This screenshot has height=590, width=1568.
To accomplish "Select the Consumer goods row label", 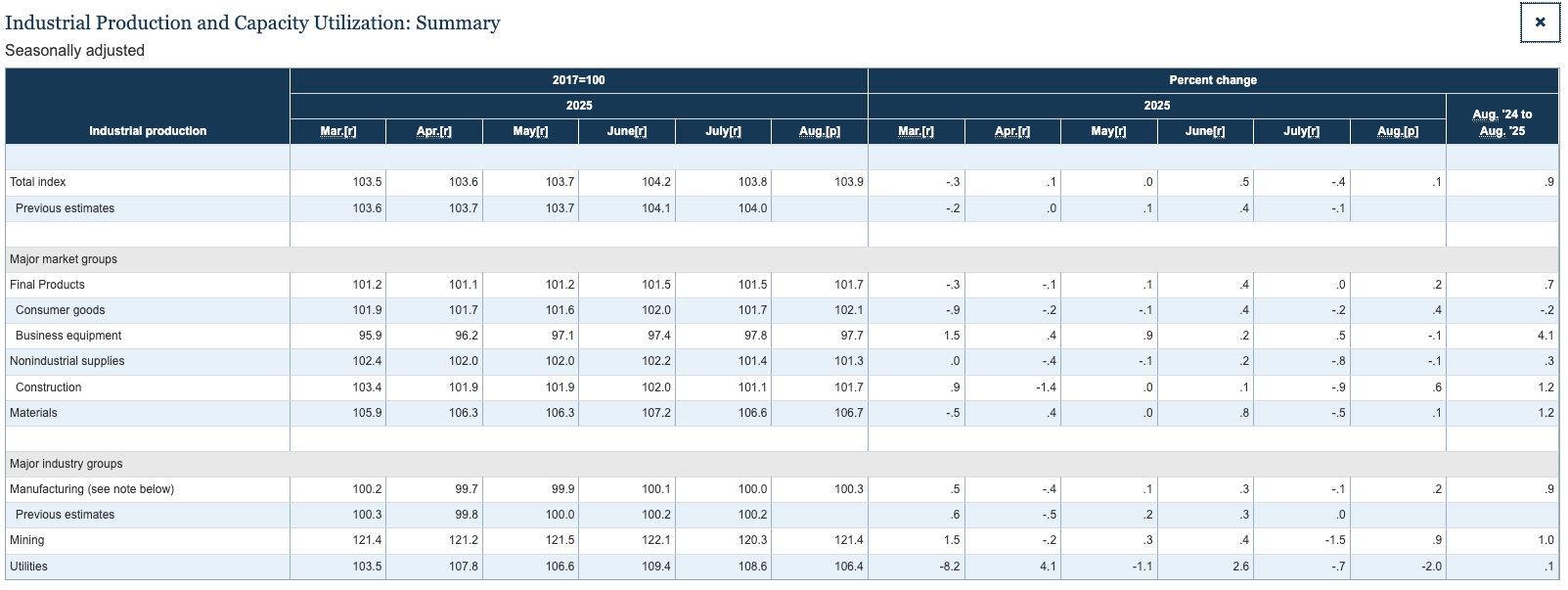I will click(x=60, y=310).
